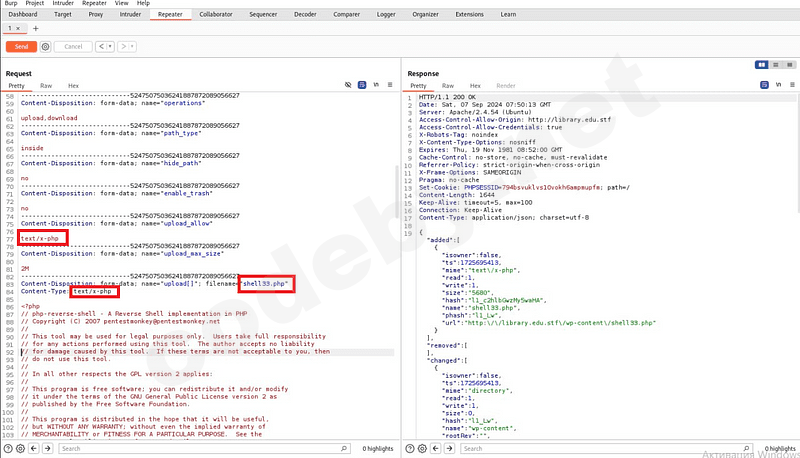The height and width of the screenshot is (458, 800).
Task: Open the hamburger options menu in Request panel
Action: click(389, 86)
